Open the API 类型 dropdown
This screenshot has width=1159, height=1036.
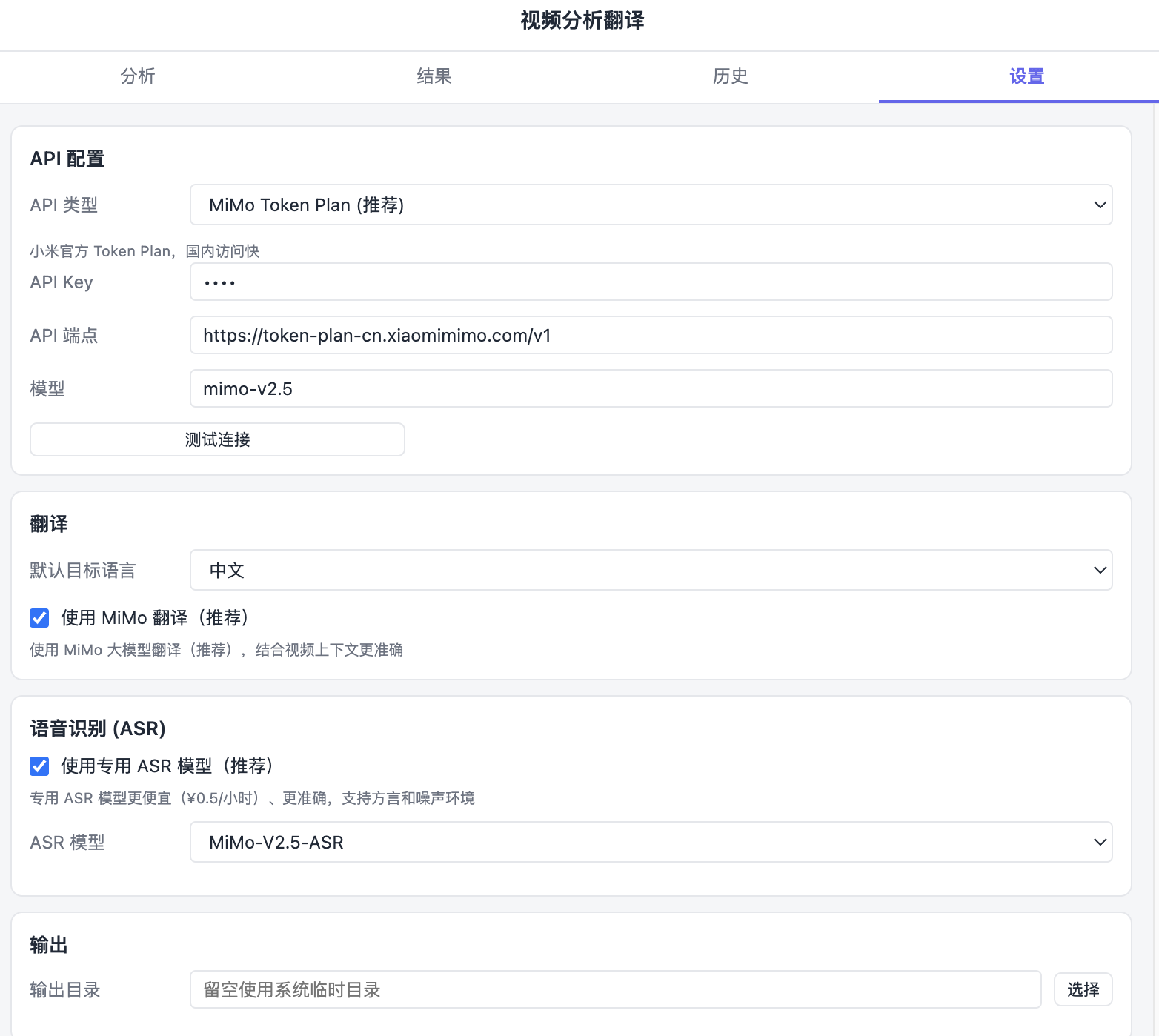click(x=651, y=205)
